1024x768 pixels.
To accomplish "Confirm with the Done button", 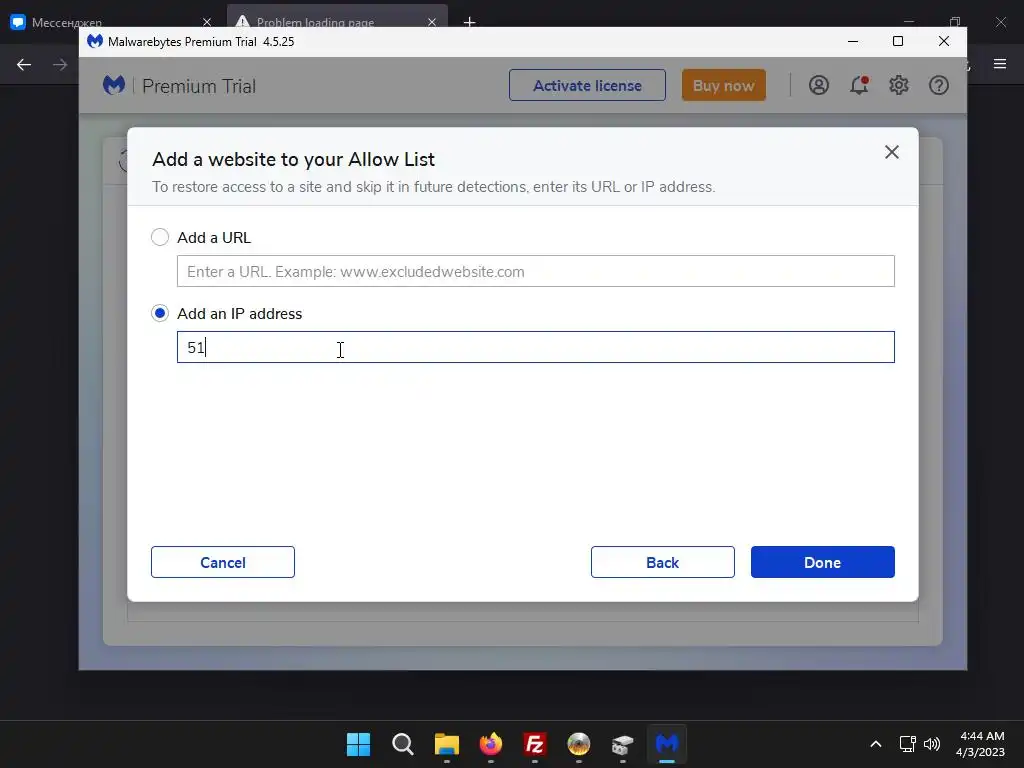I will 822,562.
